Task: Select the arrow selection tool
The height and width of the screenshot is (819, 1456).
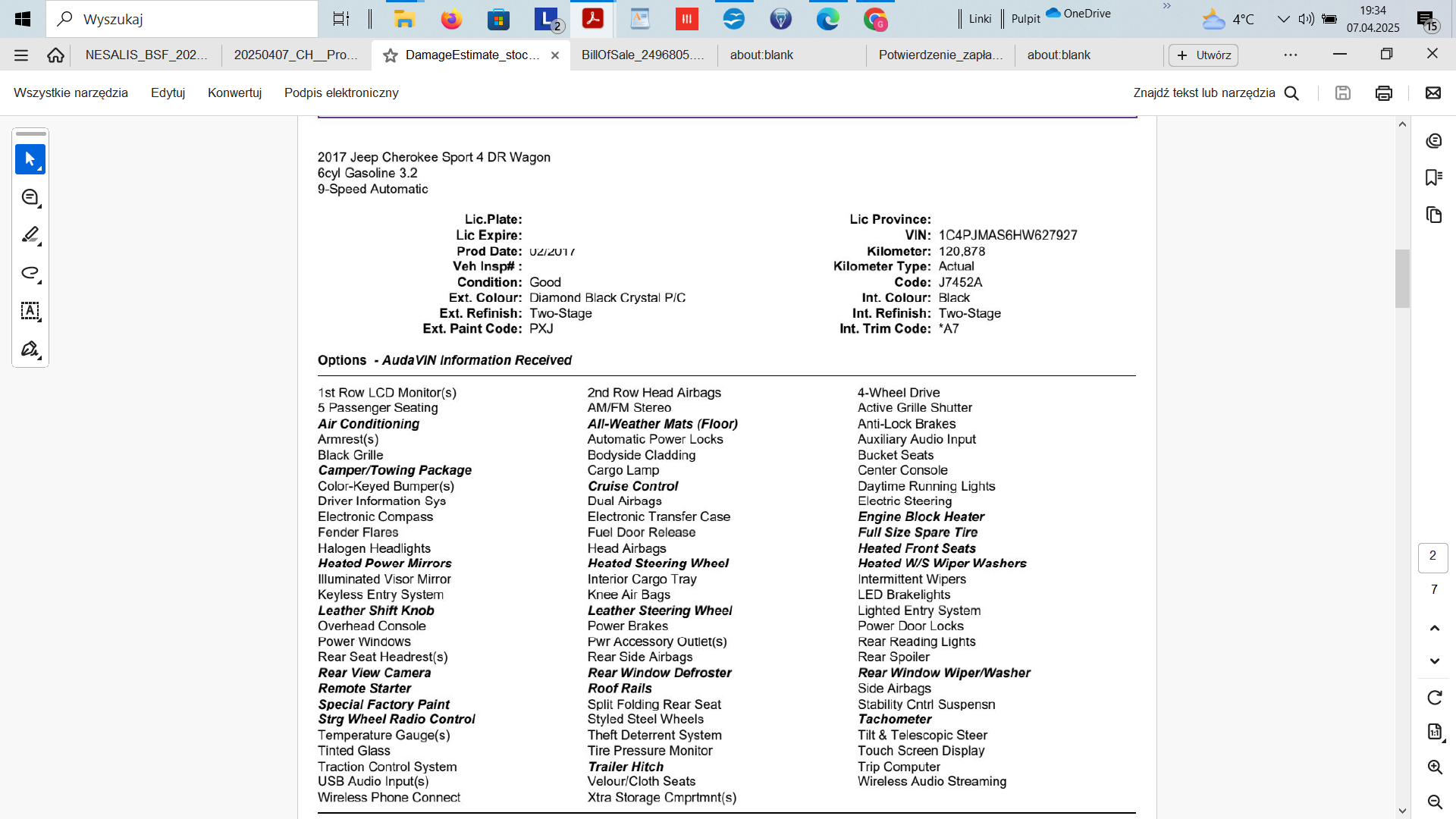Action: pos(30,159)
